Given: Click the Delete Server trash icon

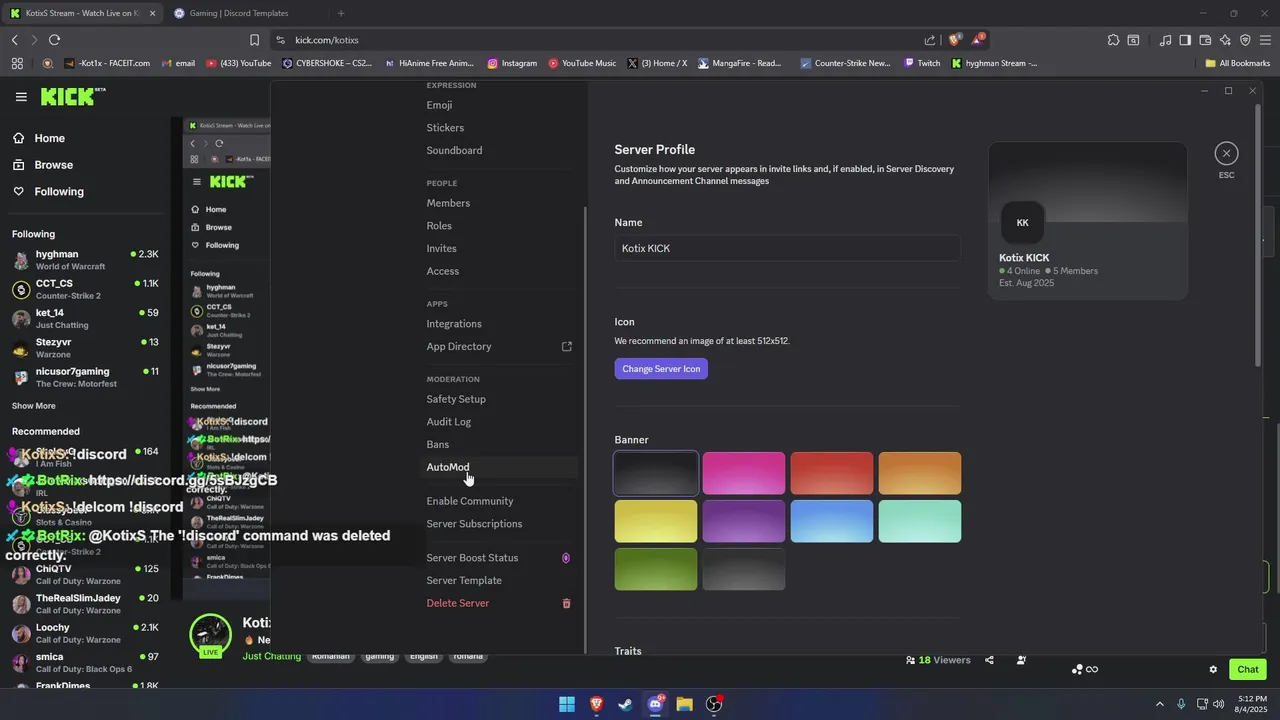Looking at the screenshot, I should point(566,603).
